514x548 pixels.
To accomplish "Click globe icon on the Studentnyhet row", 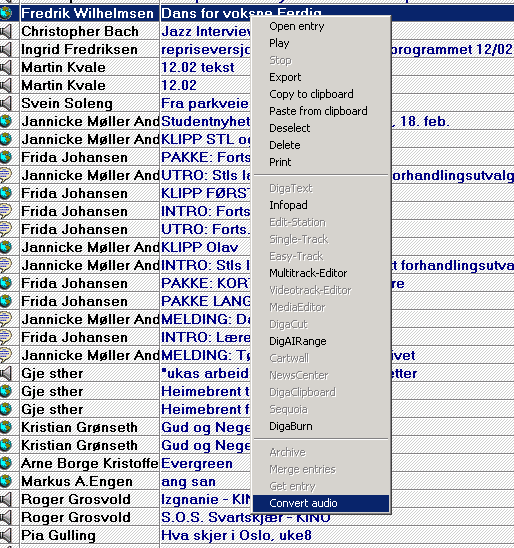I will [6, 121].
